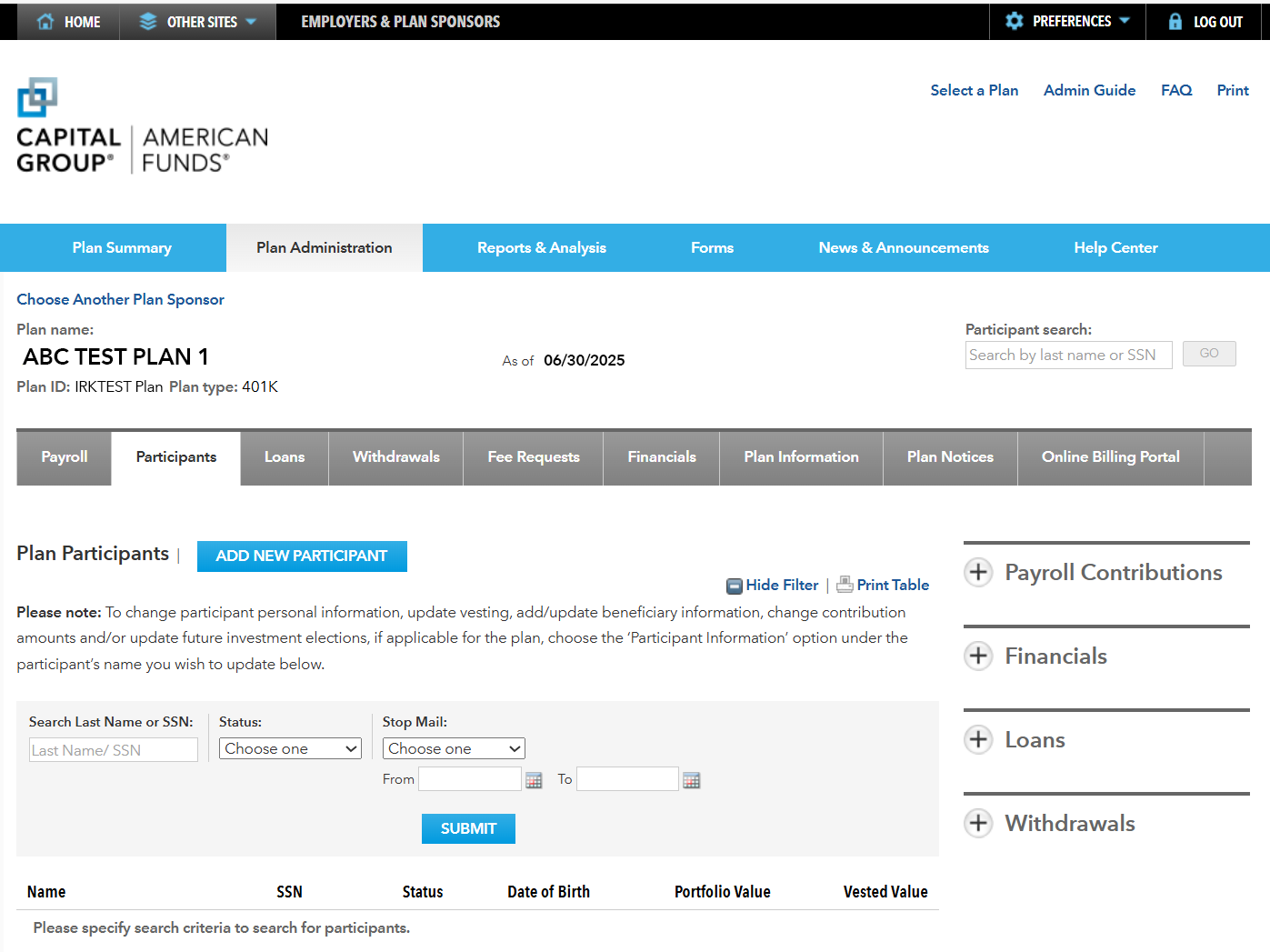Click the Hide Filter icon
Viewport: 1270px width, 952px height.
tap(734, 586)
